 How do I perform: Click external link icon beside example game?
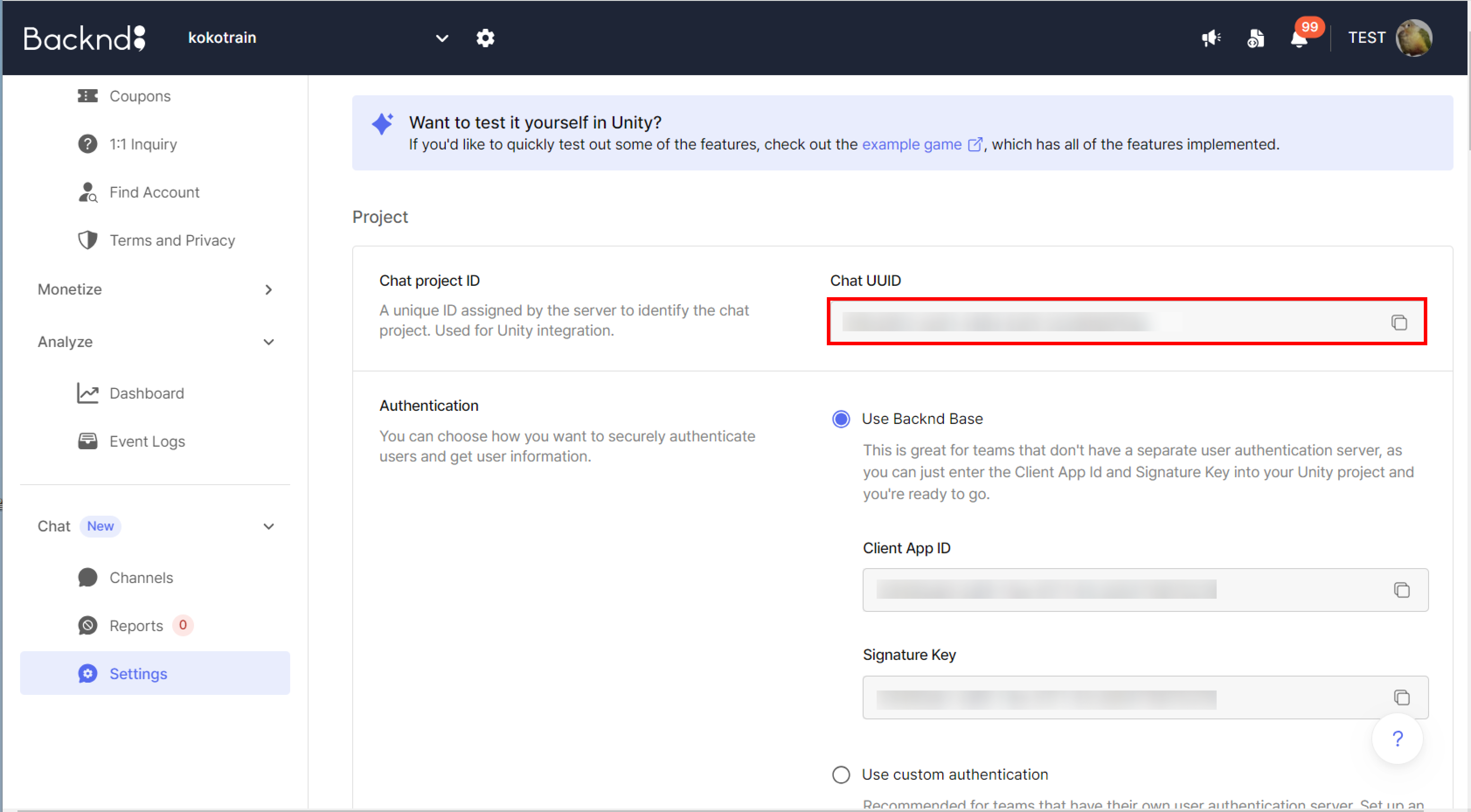click(975, 144)
